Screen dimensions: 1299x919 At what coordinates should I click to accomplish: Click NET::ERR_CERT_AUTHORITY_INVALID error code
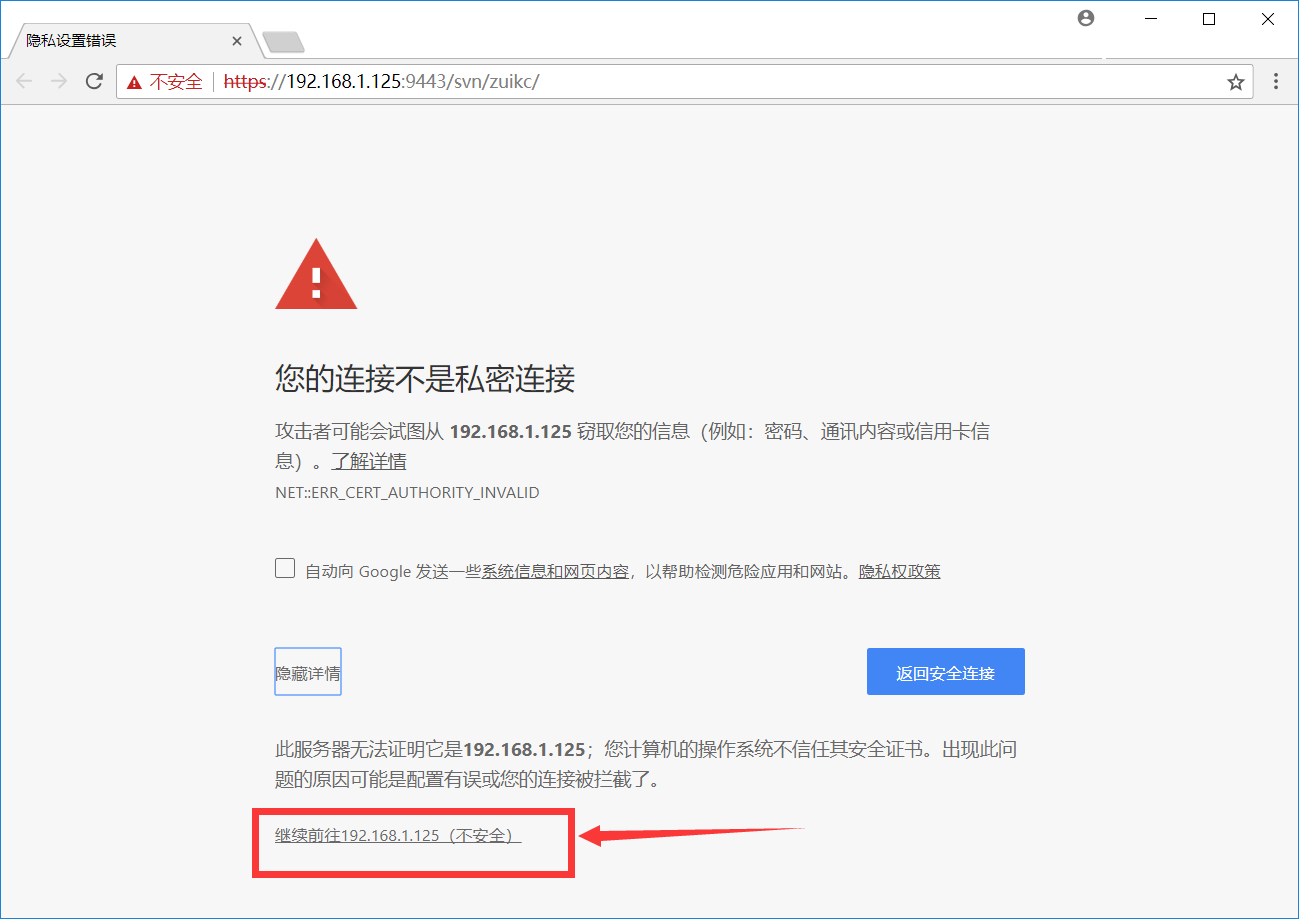(x=407, y=493)
